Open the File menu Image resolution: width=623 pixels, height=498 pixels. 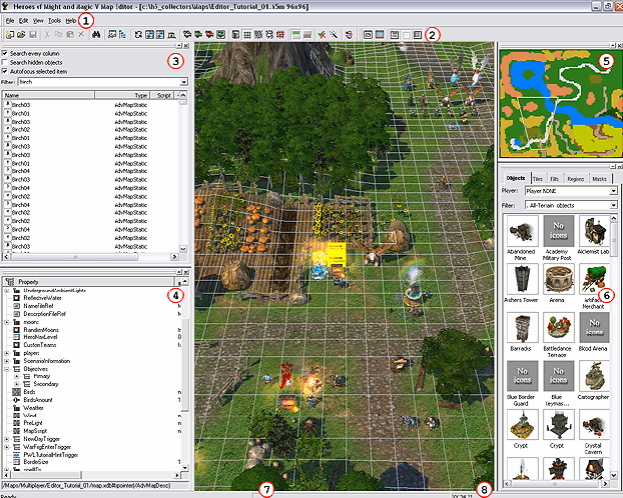coord(10,21)
